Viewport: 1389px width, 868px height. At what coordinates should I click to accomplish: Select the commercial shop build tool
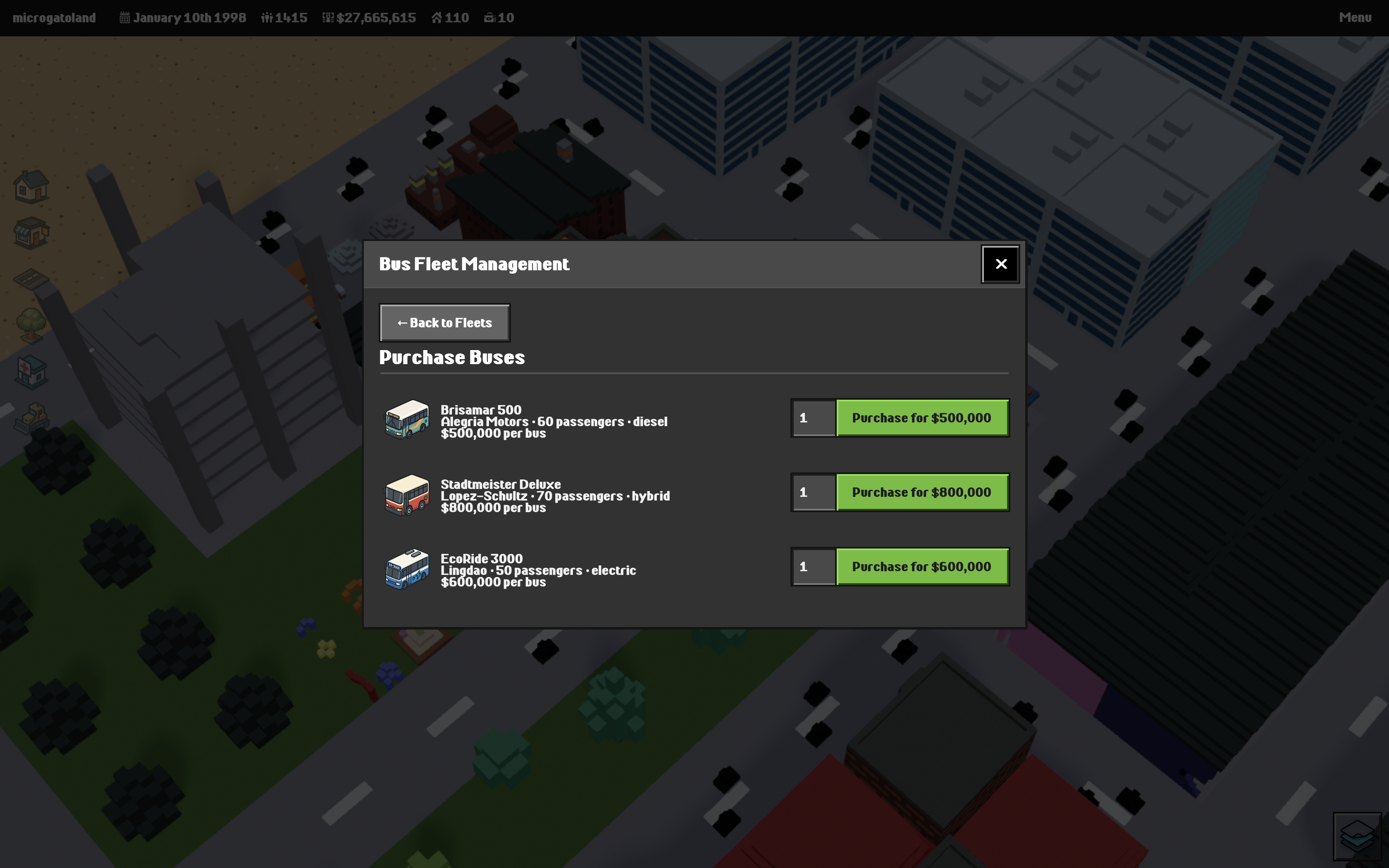click(x=31, y=233)
